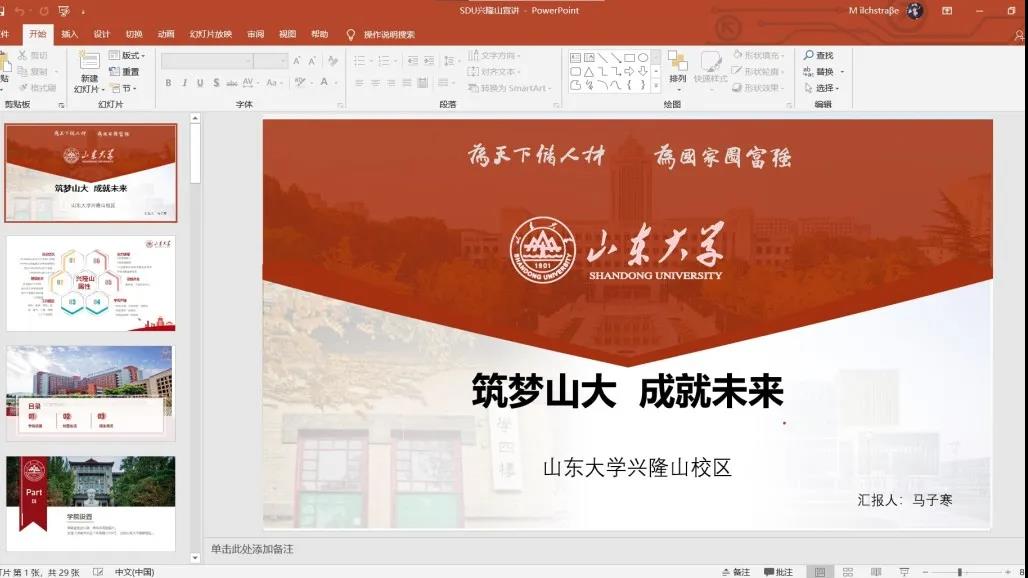Screen dimensions: 1028x578
Task: Click the Arrange (排列) icon
Action: click(678, 63)
